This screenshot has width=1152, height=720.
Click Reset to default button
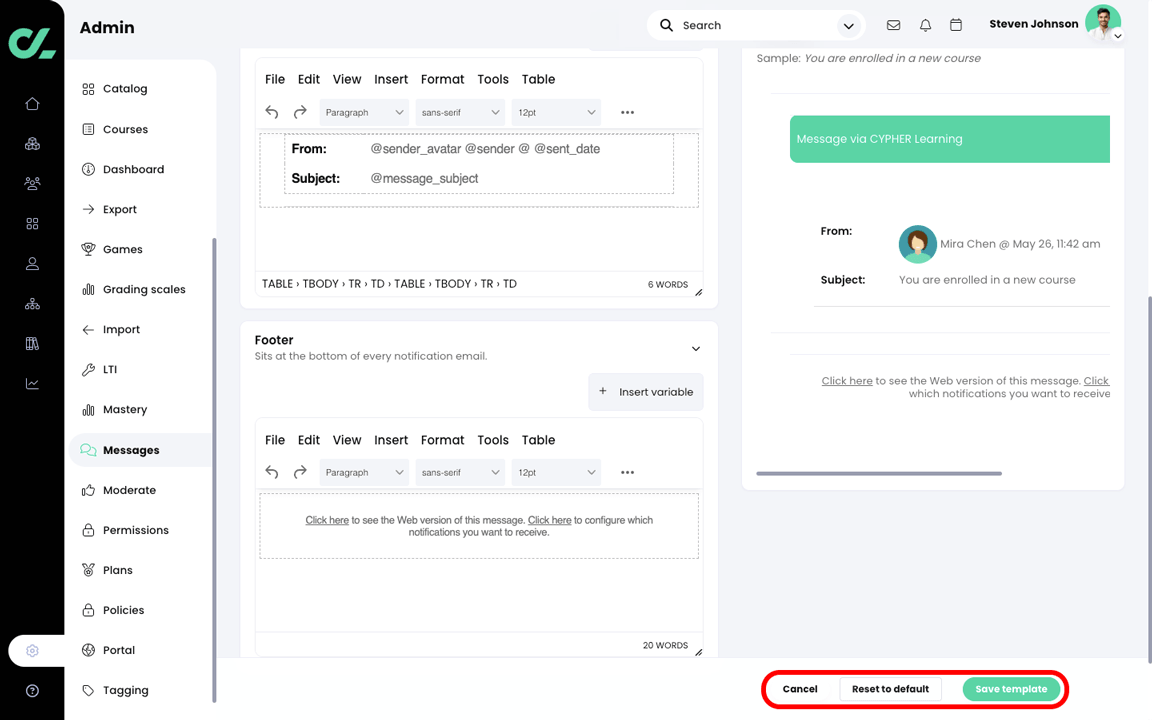click(x=890, y=689)
